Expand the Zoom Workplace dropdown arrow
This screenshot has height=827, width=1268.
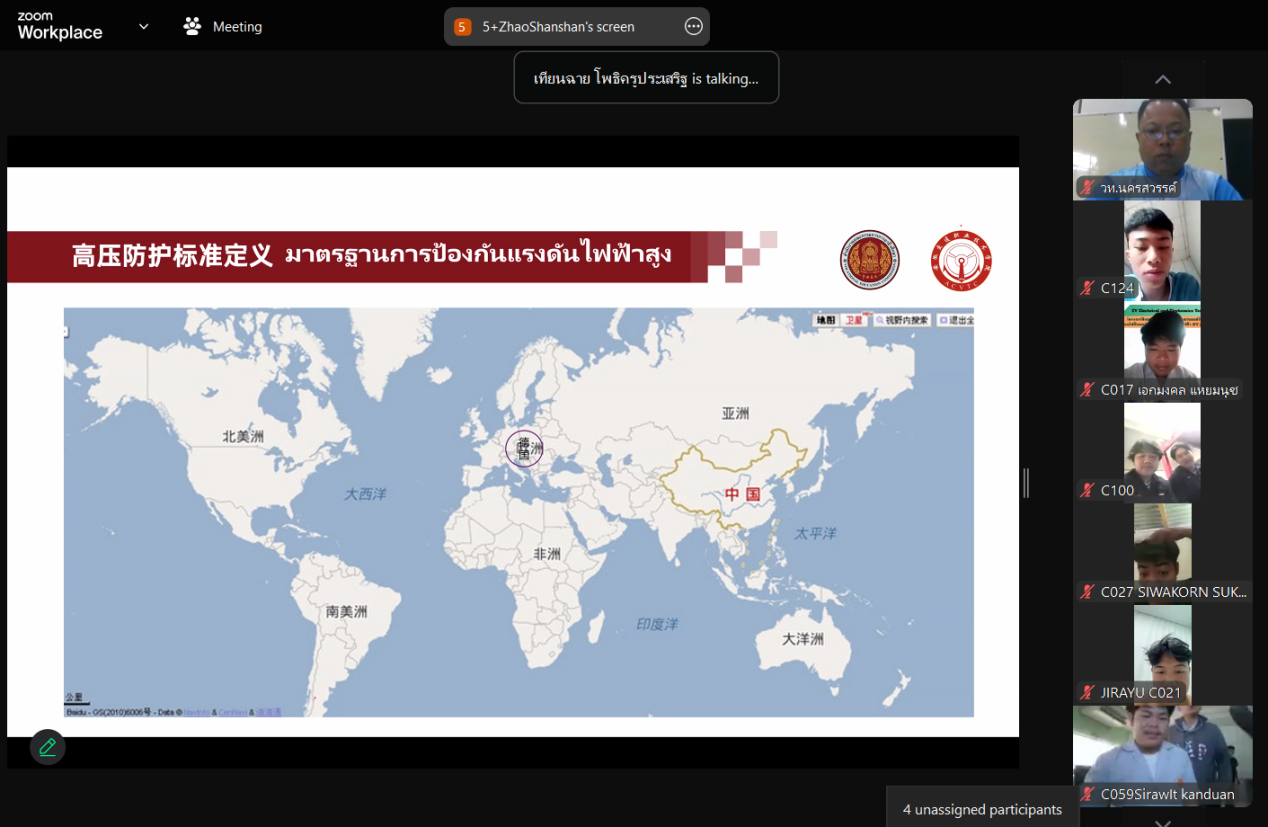tap(143, 27)
